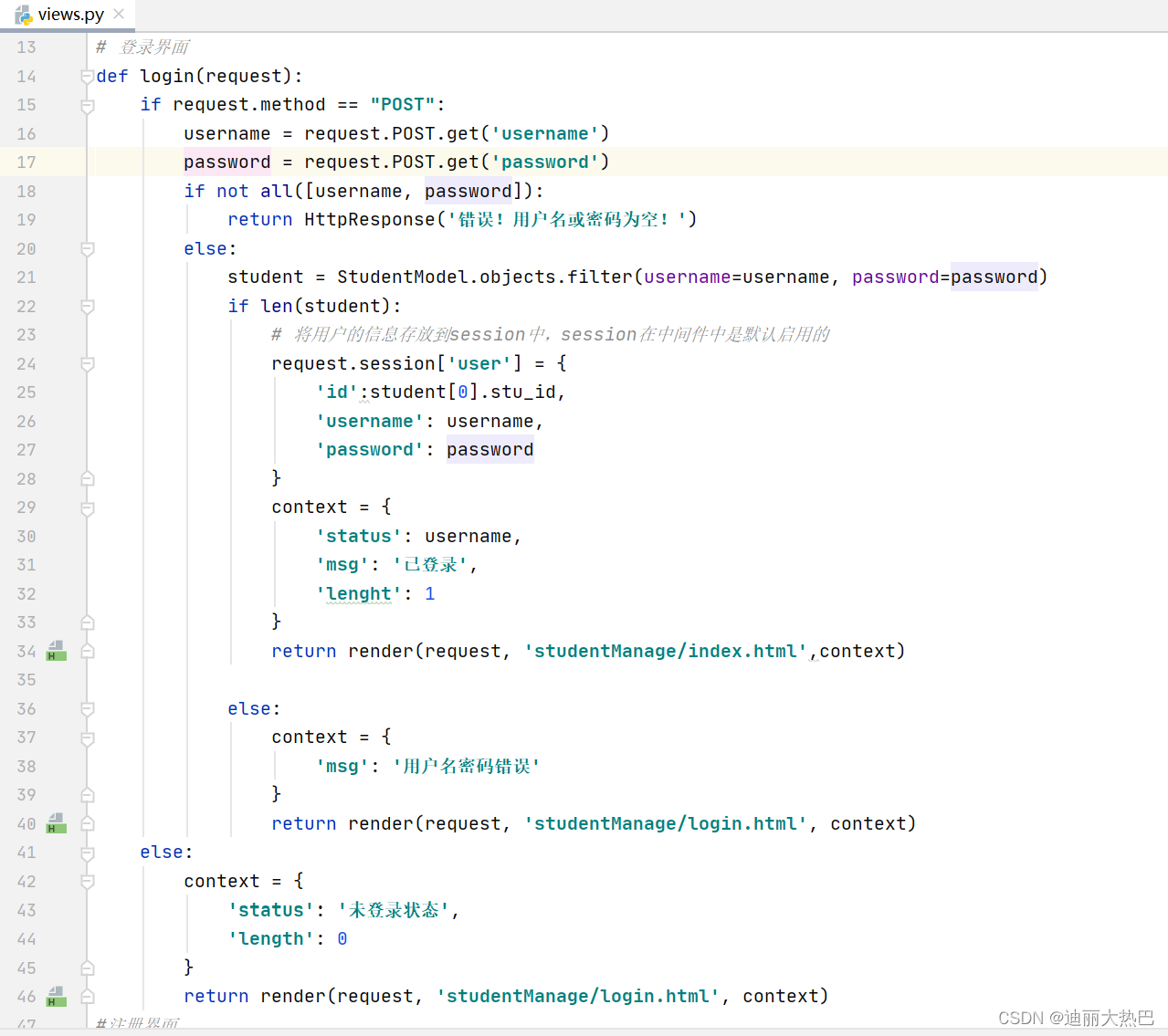Click the session comment on line 23

[551, 335]
